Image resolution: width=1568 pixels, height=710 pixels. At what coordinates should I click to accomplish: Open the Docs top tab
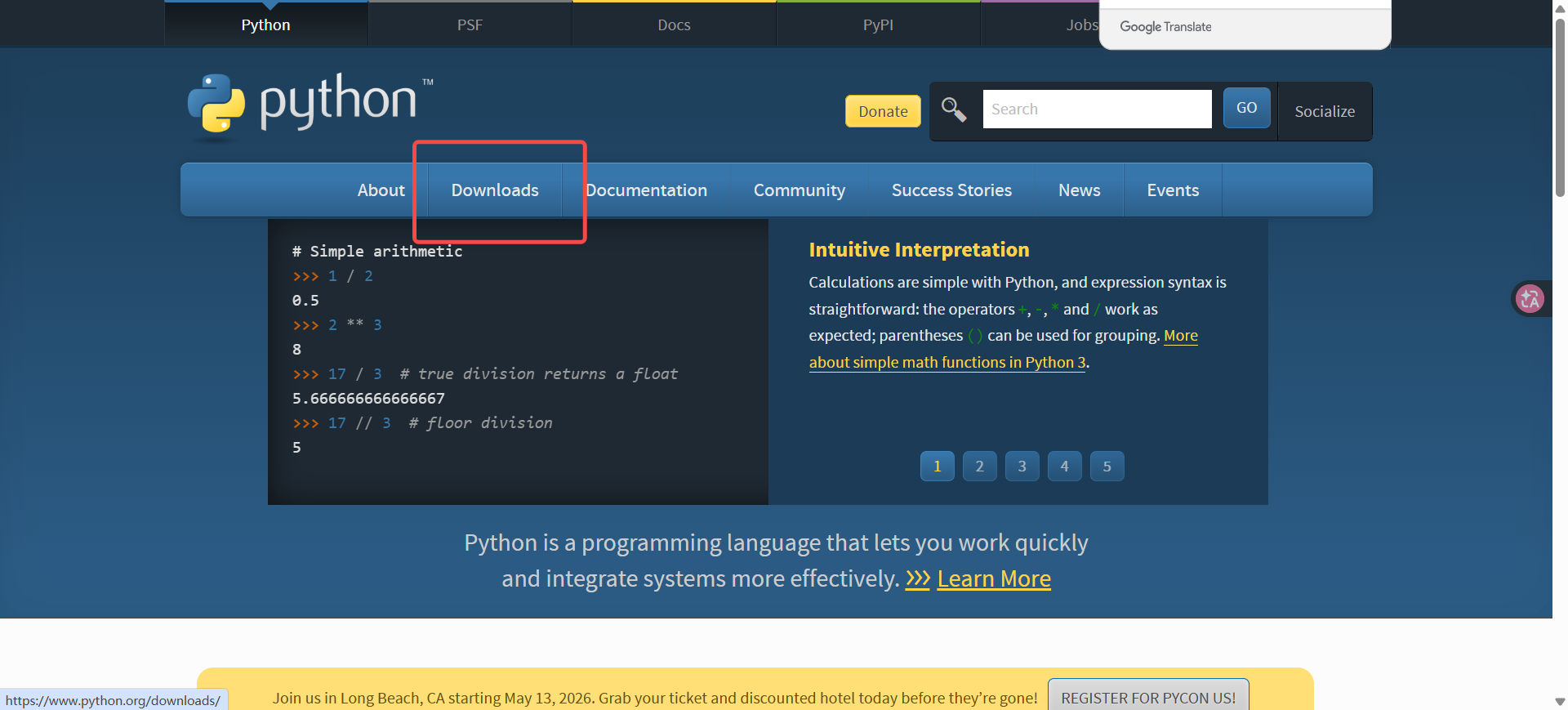point(674,25)
